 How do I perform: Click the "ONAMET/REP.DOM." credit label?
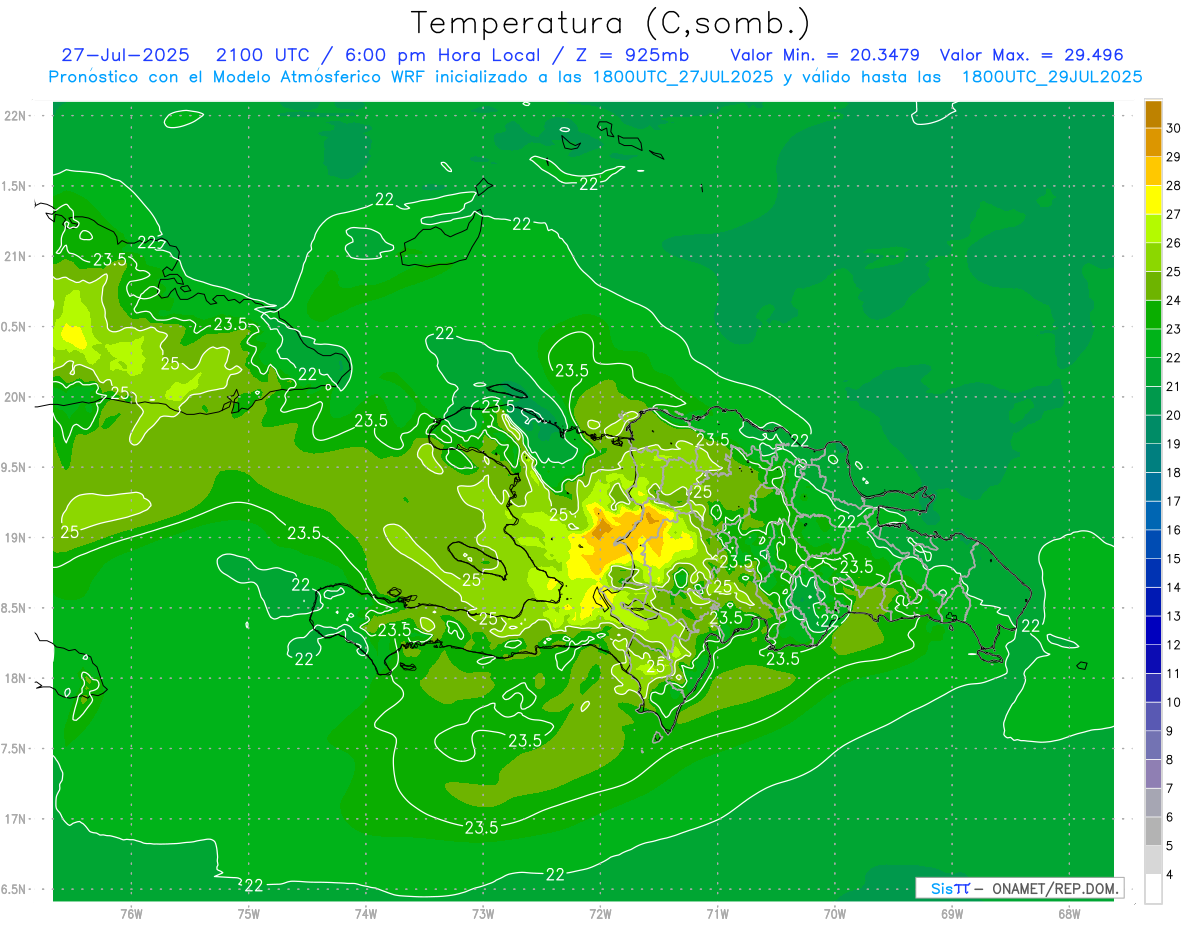(x=1055, y=888)
